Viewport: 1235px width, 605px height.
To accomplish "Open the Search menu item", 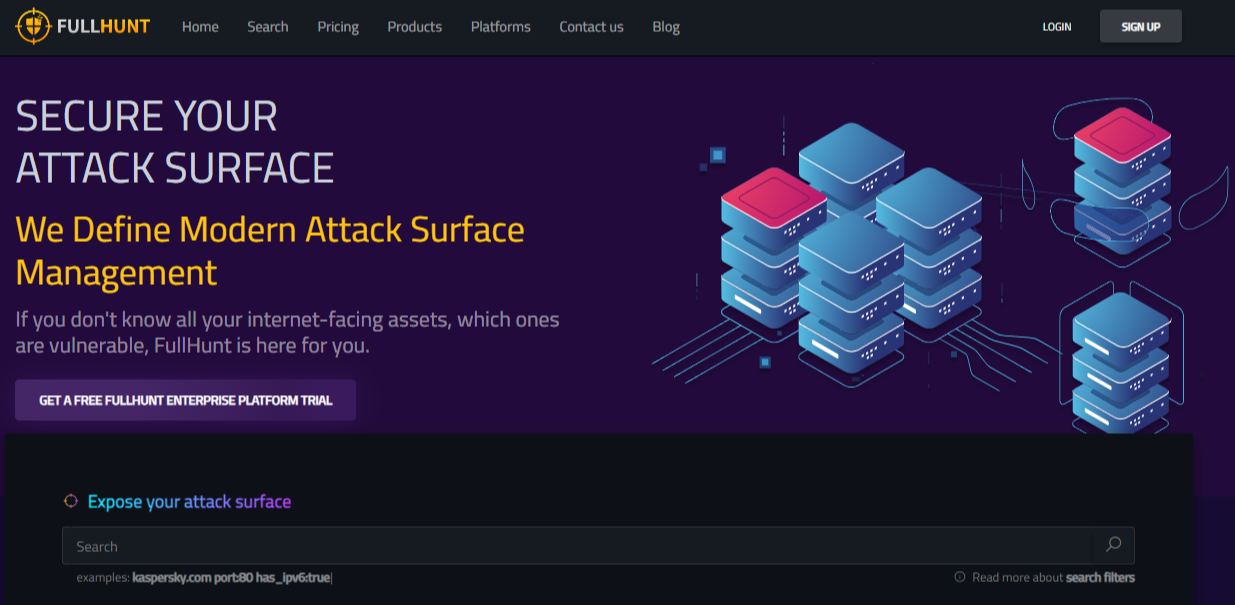I will pos(268,27).
